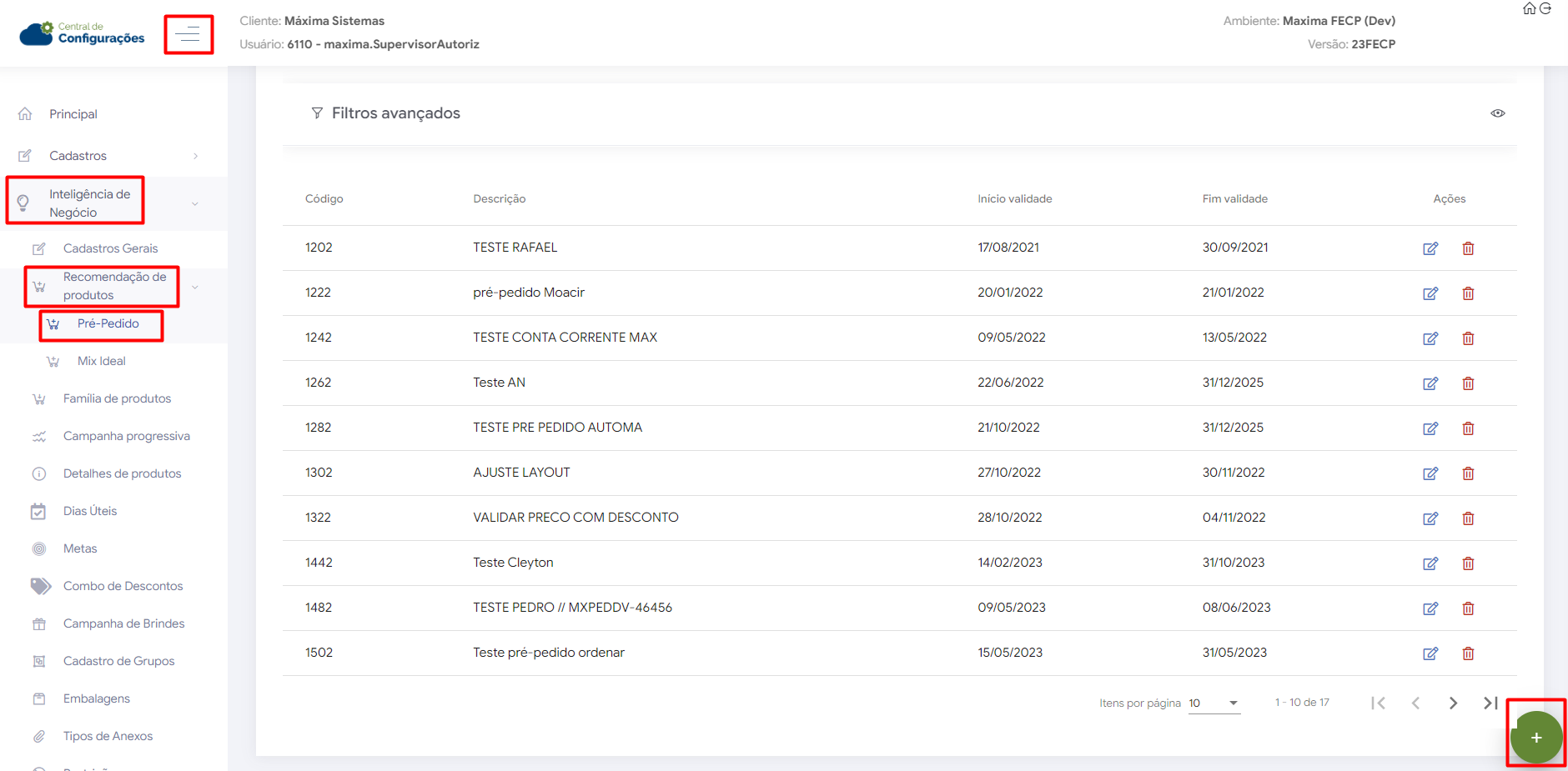Sort by the Descrição column header

[x=500, y=198]
